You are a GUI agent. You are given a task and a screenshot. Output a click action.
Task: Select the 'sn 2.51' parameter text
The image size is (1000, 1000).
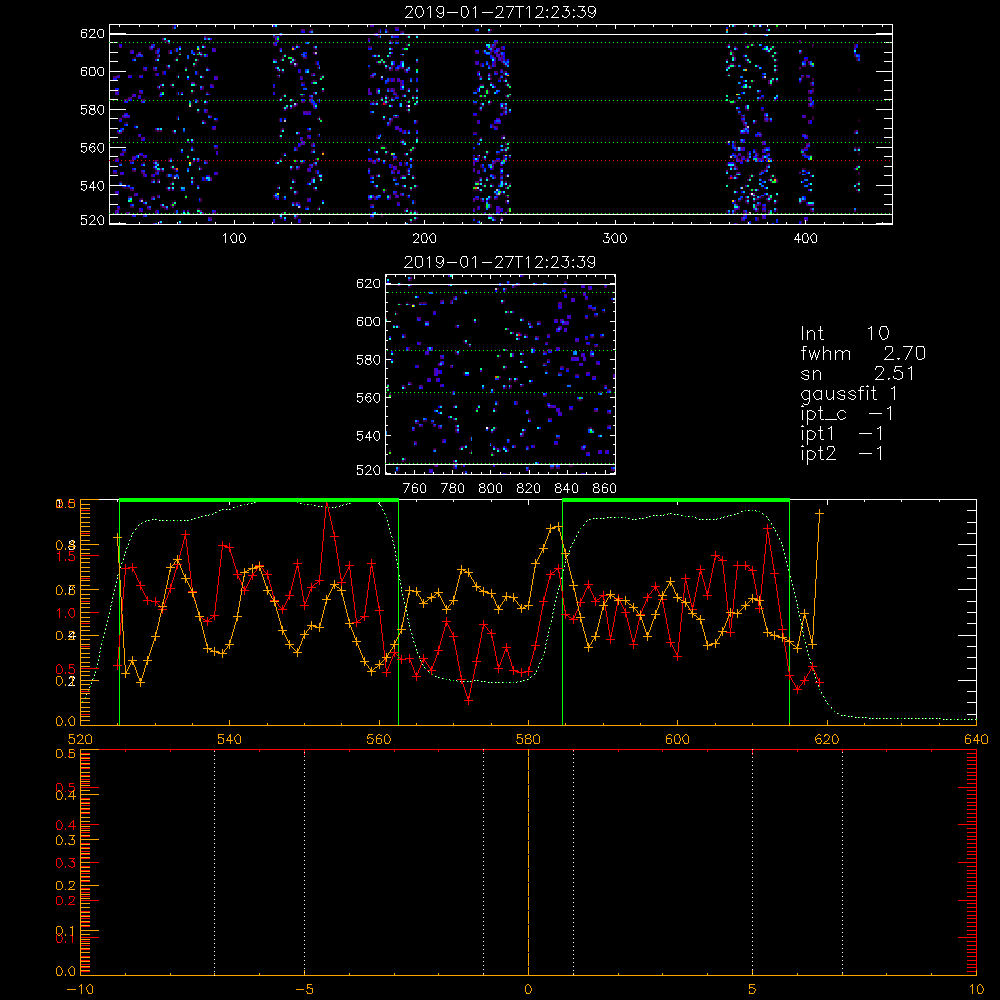tap(858, 373)
